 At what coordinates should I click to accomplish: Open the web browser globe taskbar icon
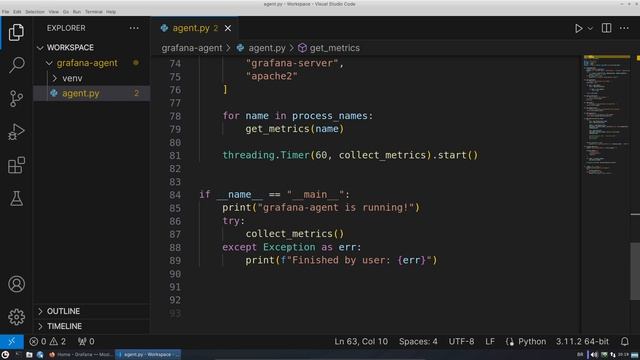40,355
